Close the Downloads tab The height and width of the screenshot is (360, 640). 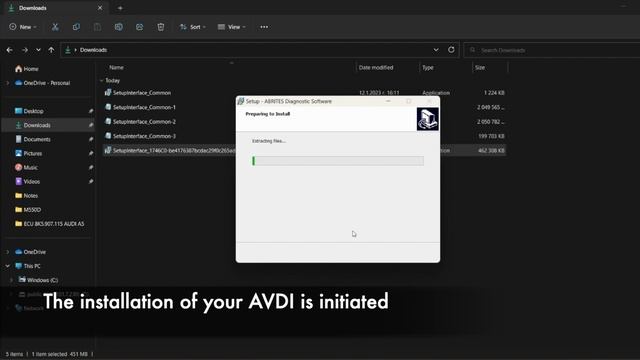click(x=100, y=8)
